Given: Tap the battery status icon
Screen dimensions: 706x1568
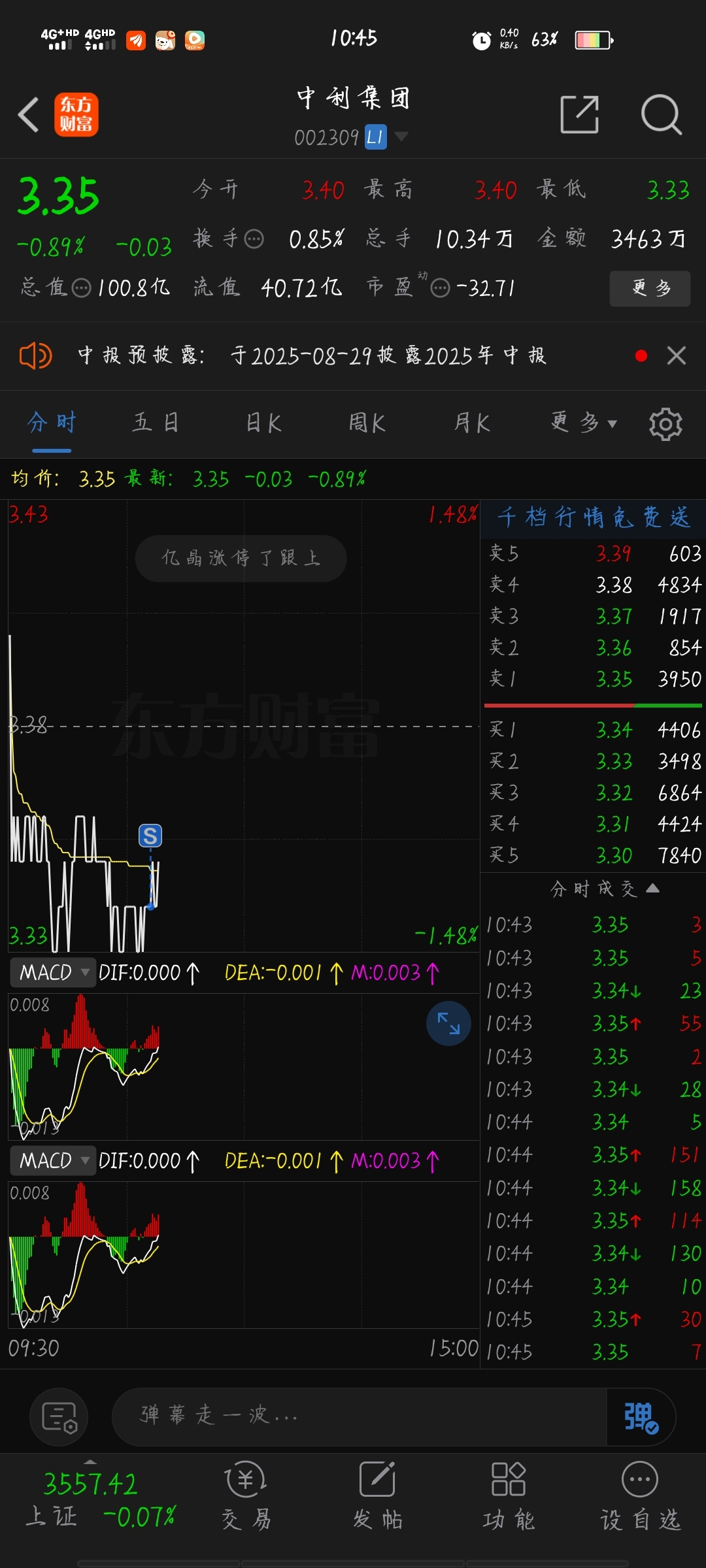Looking at the screenshot, I should click(x=594, y=40).
